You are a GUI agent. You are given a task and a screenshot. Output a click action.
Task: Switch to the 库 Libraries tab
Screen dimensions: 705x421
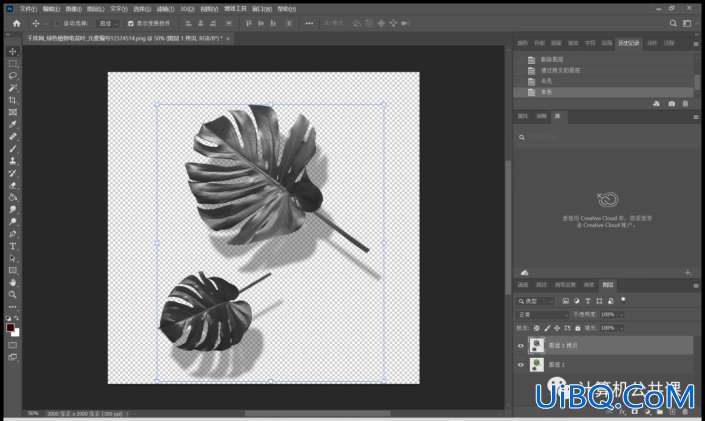pos(558,116)
